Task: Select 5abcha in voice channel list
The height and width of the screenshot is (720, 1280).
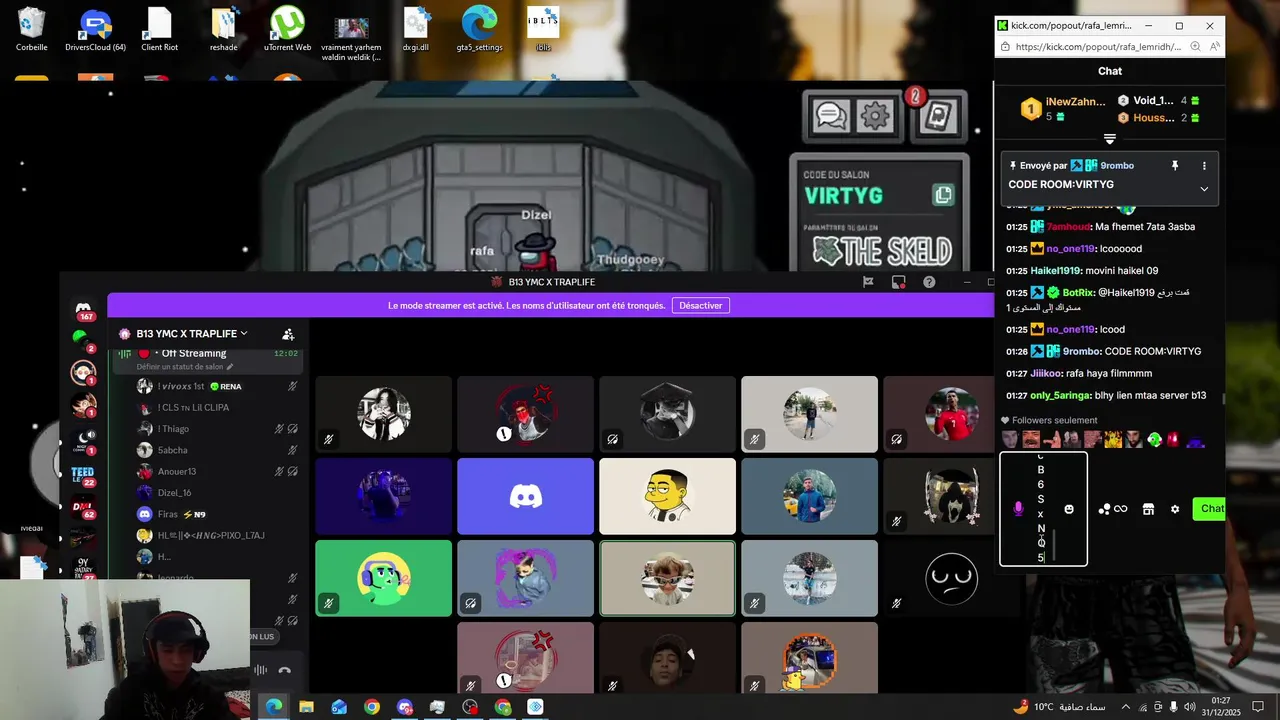Action: pos(218,450)
